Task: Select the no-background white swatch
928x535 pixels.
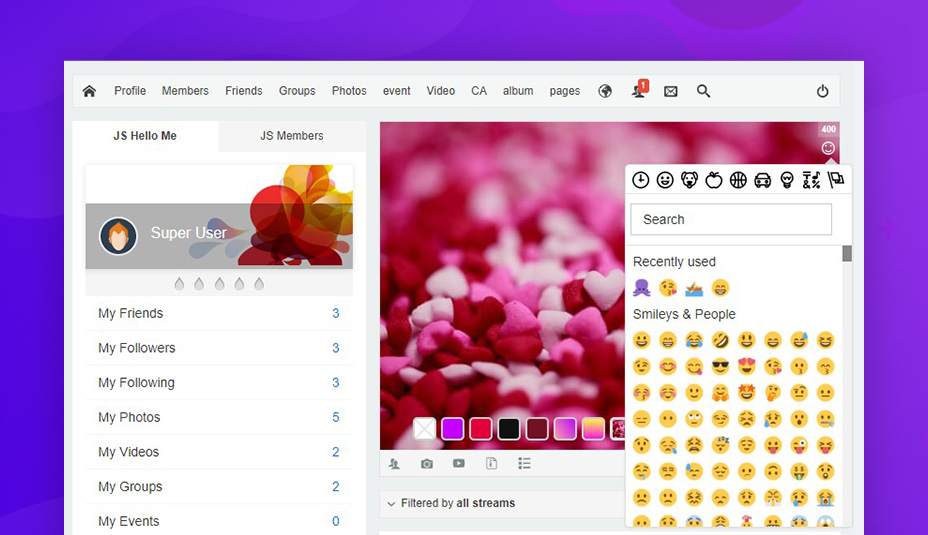Action: [x=424, y=428]
